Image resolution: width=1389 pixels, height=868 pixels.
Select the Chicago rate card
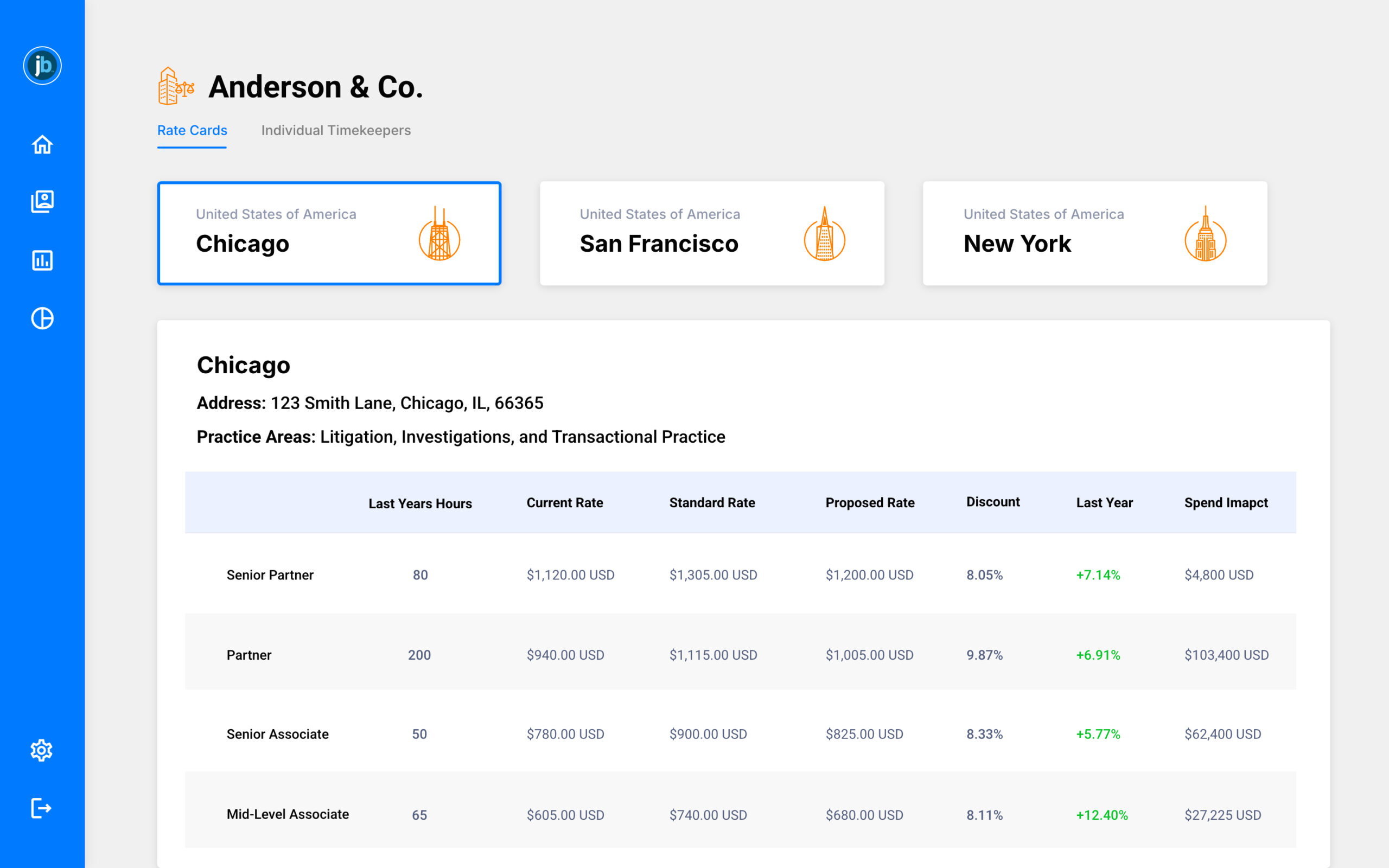click(x=329, y=233)
